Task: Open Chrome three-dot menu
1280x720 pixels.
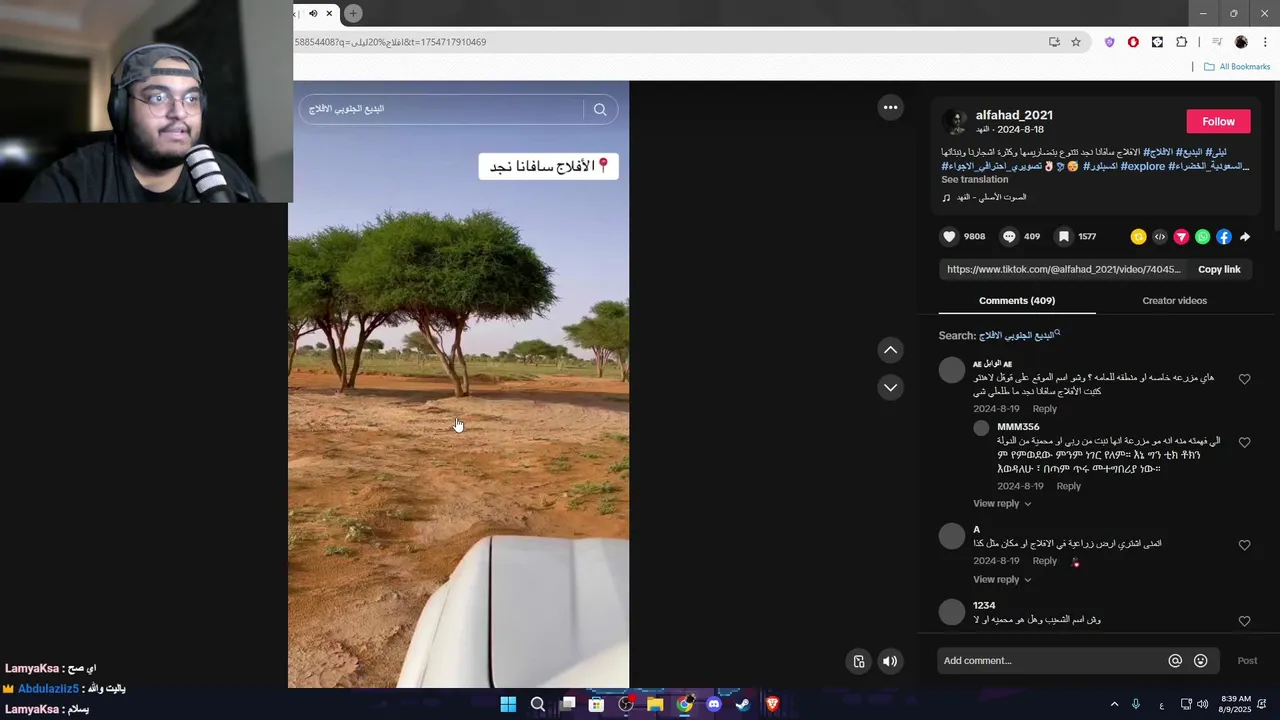Action: [1265, 42]
